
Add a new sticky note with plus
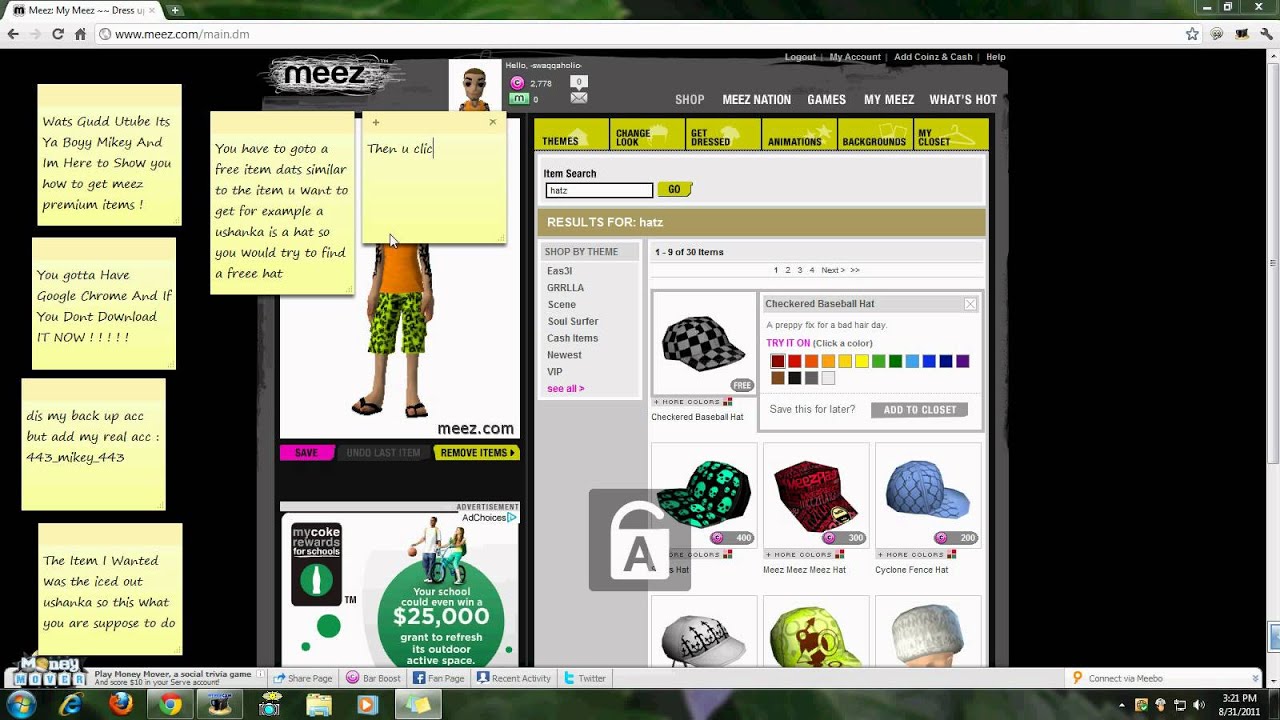point(376,122)
